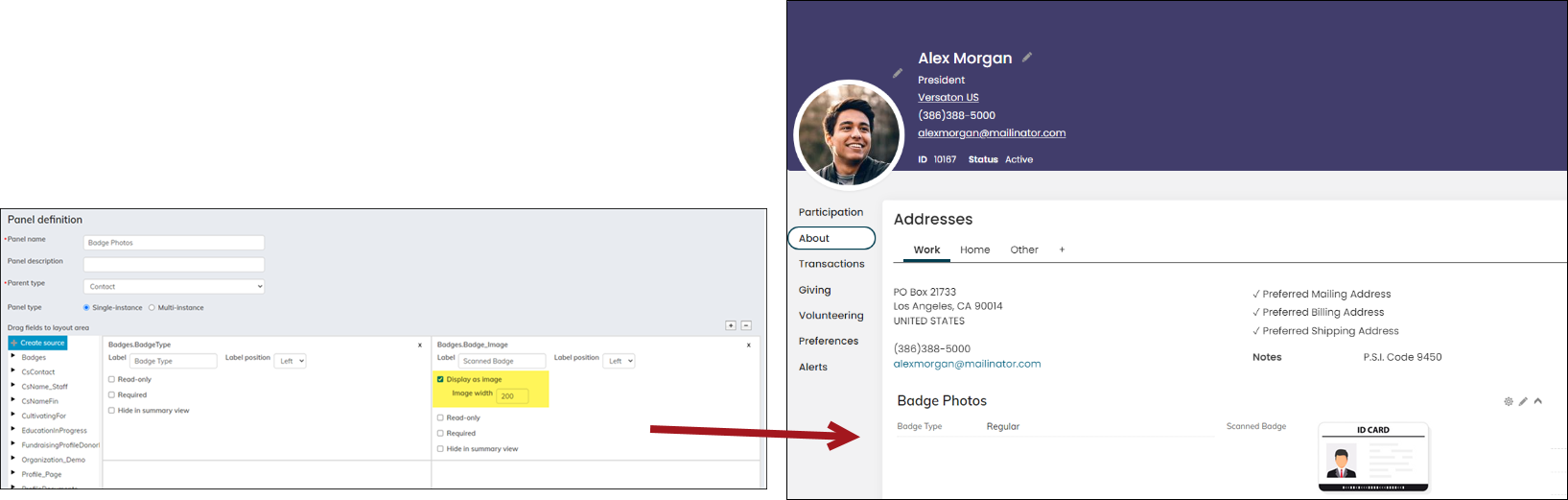This screenshot has width=1568, height=500.
Task: Open the Volunteering side tab
Action: (x=831, y=316)
